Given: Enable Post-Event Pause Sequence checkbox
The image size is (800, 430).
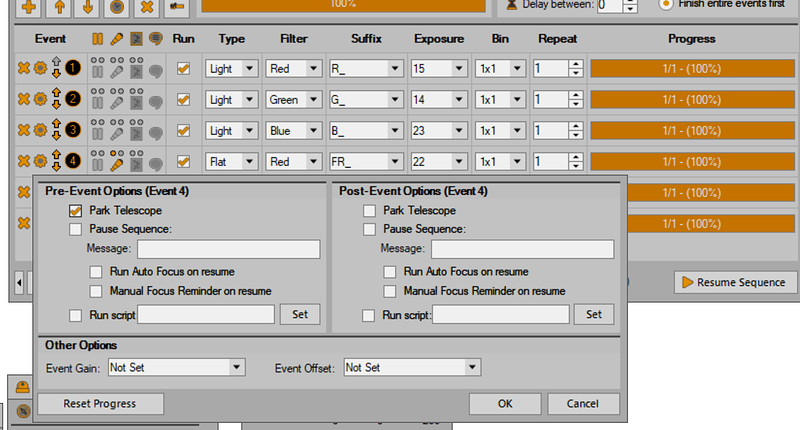Looking at the screenshot, I should click(369, 230).
